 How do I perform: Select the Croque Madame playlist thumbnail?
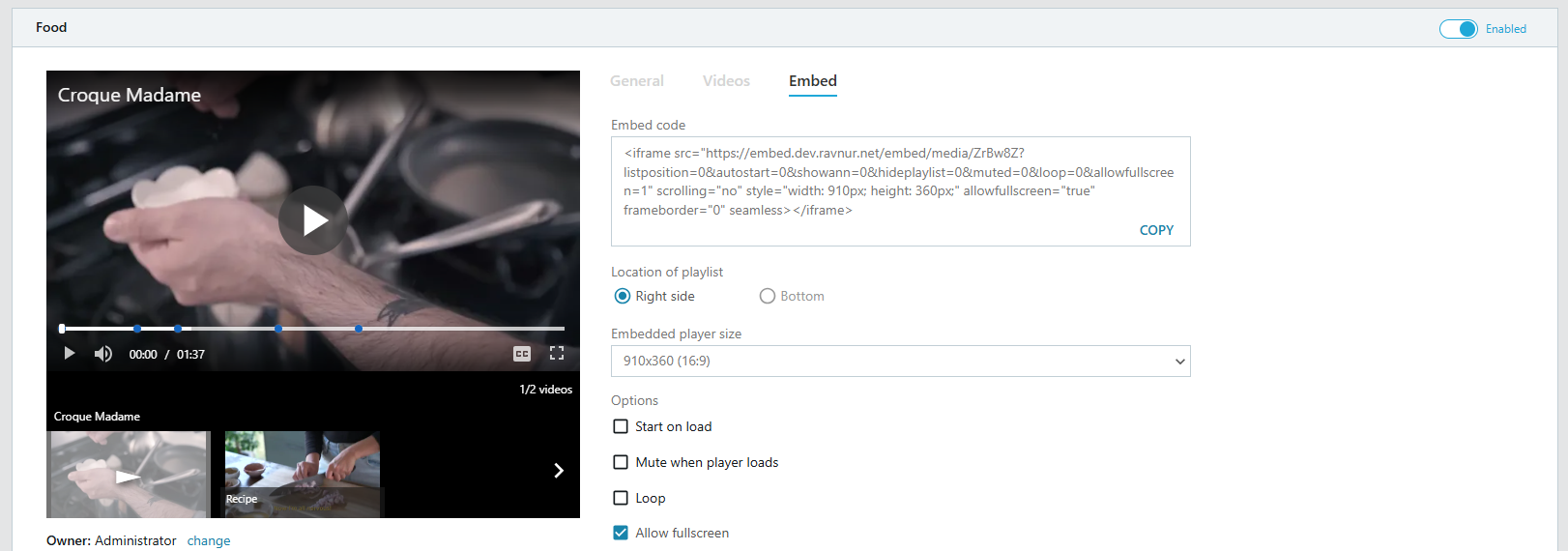coord(129,474)
